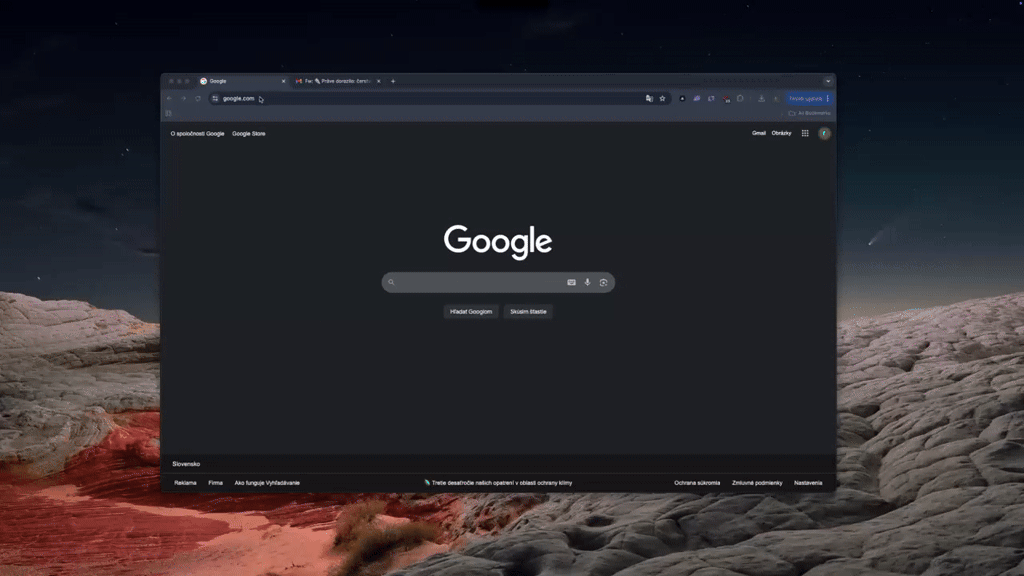This screenshot has width=1024, height=576.
Task: Open the All Bookmarks folder
Action: [x=810, y=113]
